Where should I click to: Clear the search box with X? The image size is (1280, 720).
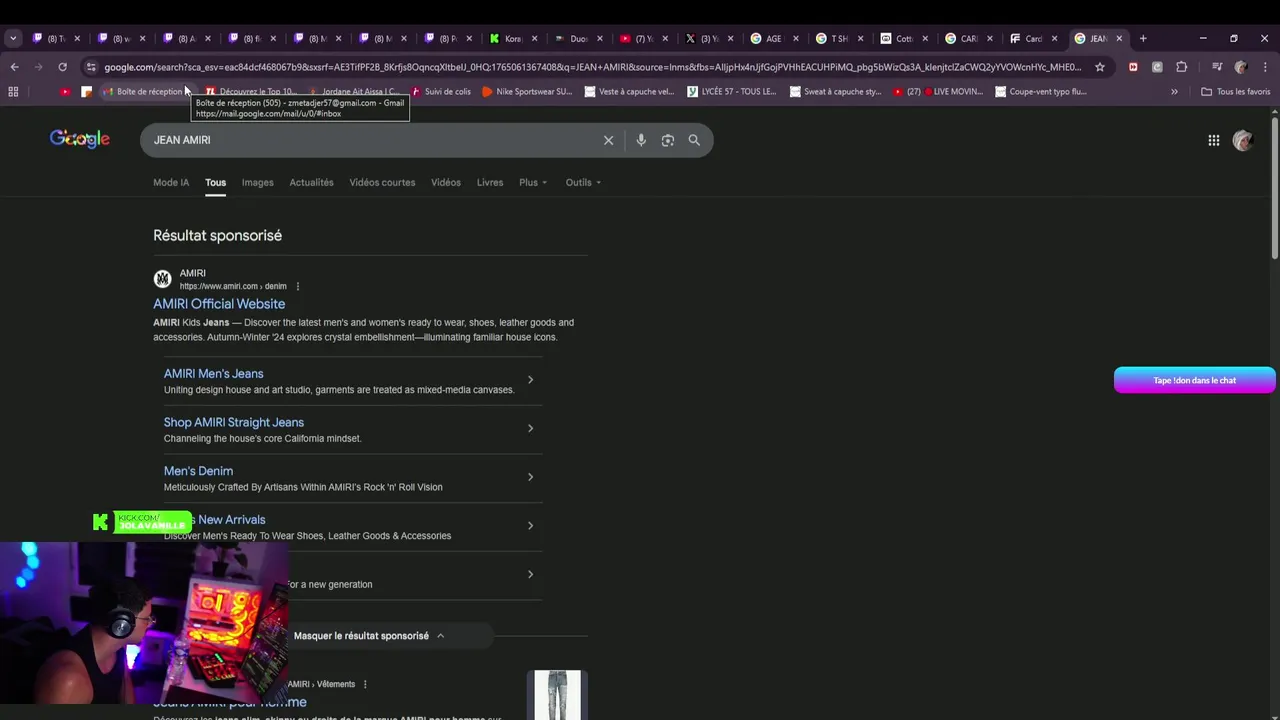(608, 140)
